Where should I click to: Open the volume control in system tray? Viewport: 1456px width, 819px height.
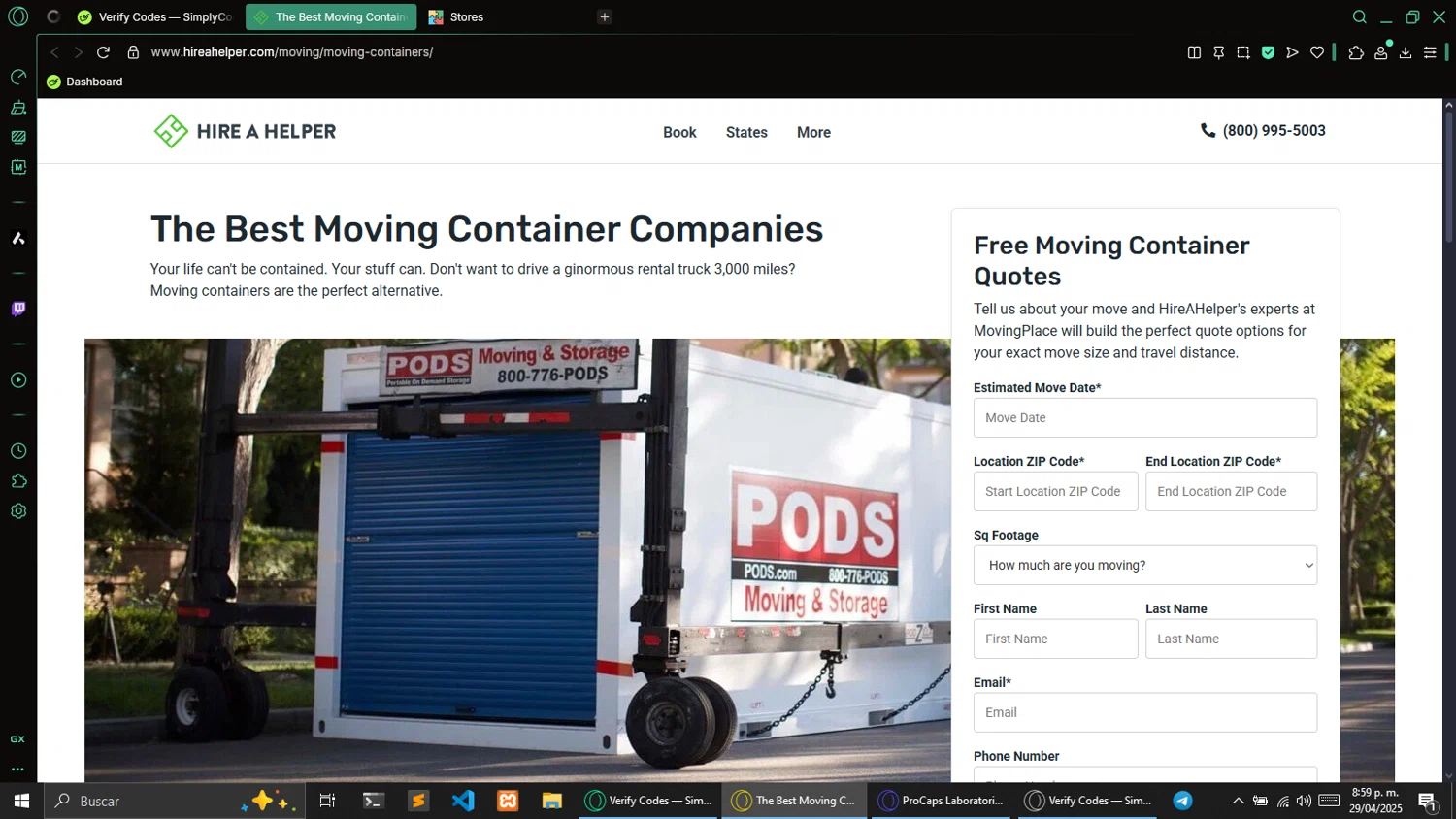point(1304,801)
